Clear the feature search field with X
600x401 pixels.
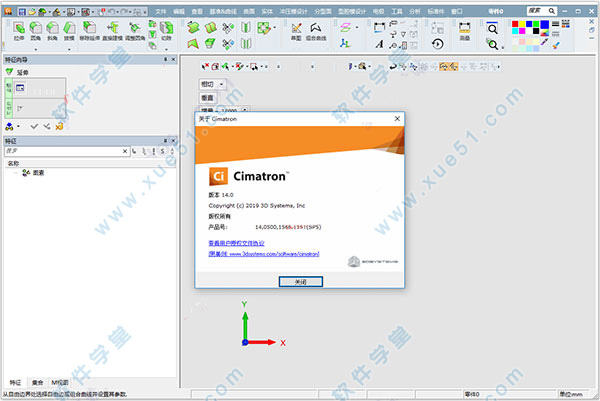tap(125, 151)
